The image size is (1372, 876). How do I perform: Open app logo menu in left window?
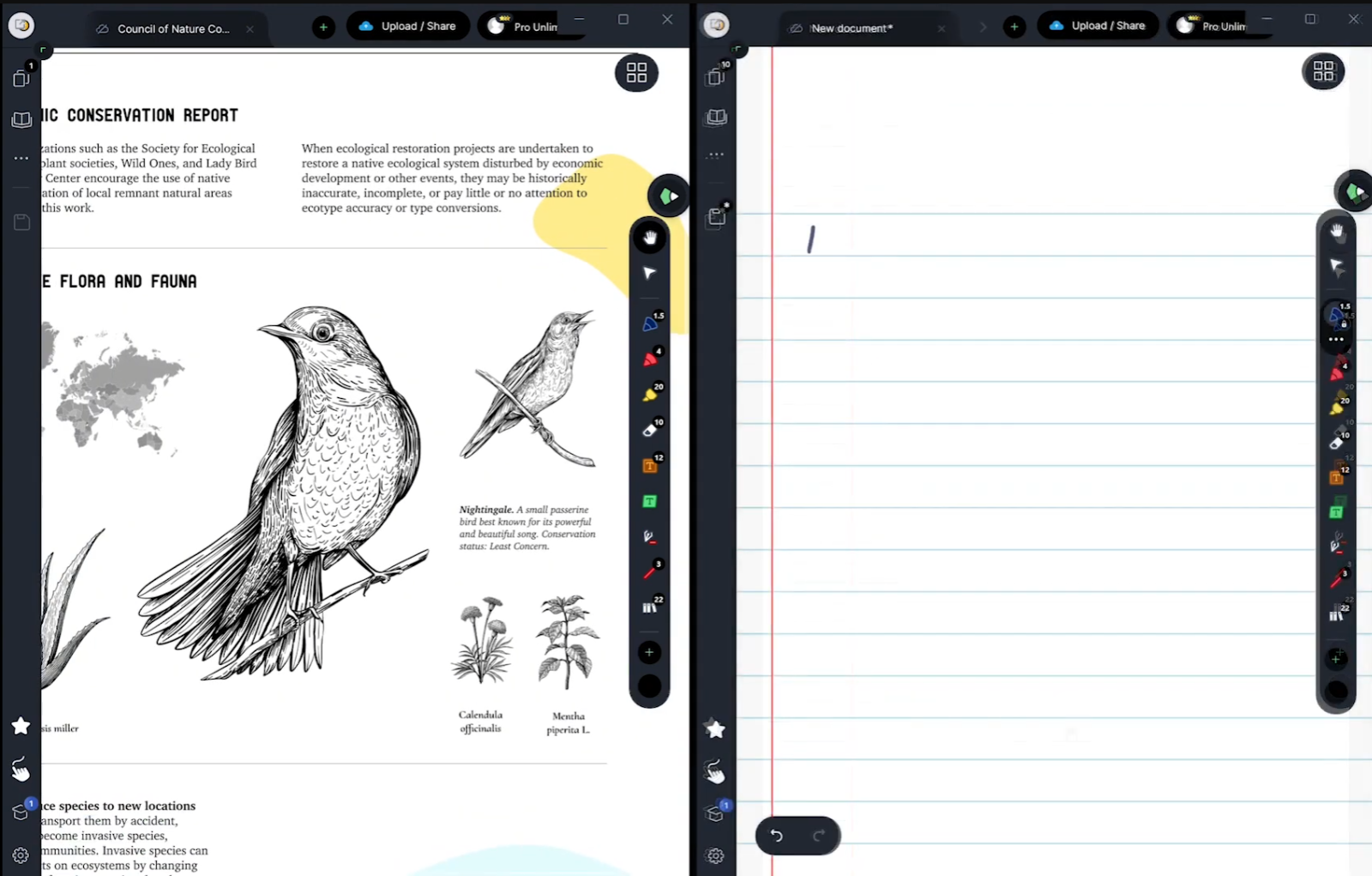[x=21, y=26]
